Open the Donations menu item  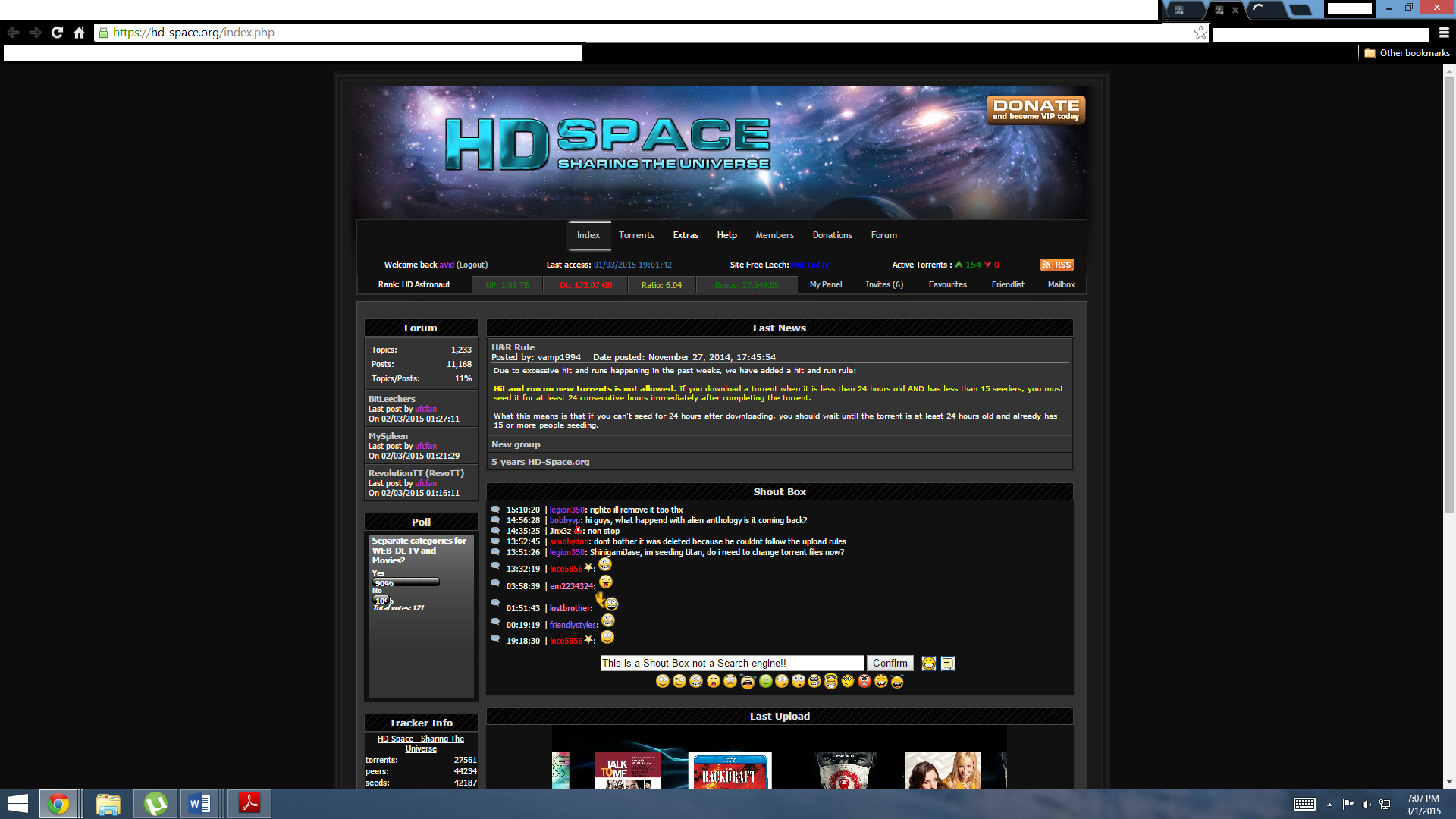point(833,235)
